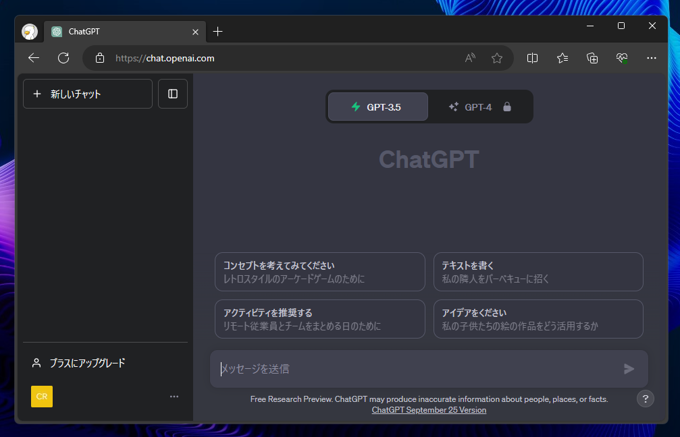Choose the アクティビティを推奨する suggestion card
This screenshot has height=437, width=680.
320,319
